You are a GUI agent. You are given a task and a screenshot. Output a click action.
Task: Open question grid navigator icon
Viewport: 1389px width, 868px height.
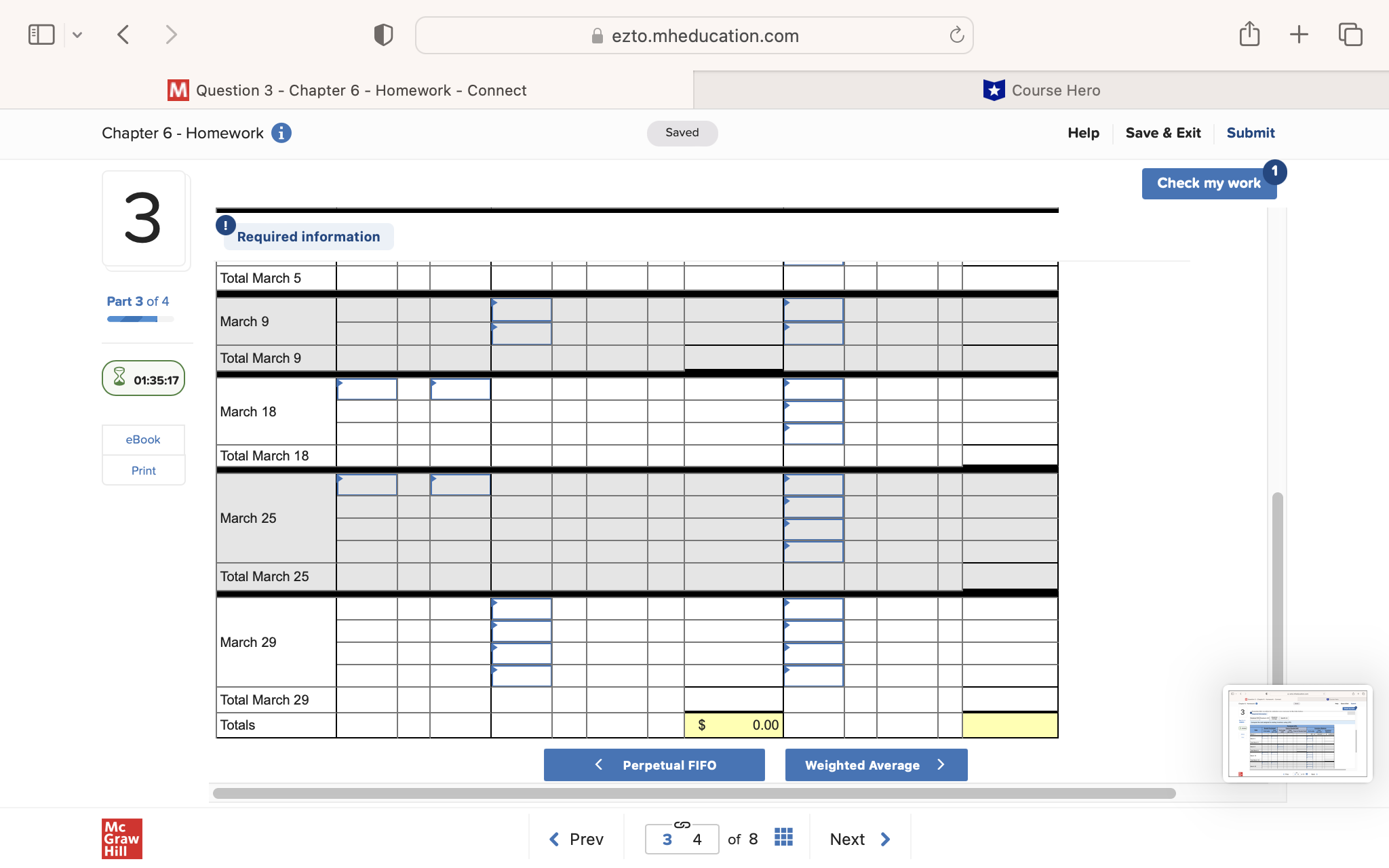[783, 837]
